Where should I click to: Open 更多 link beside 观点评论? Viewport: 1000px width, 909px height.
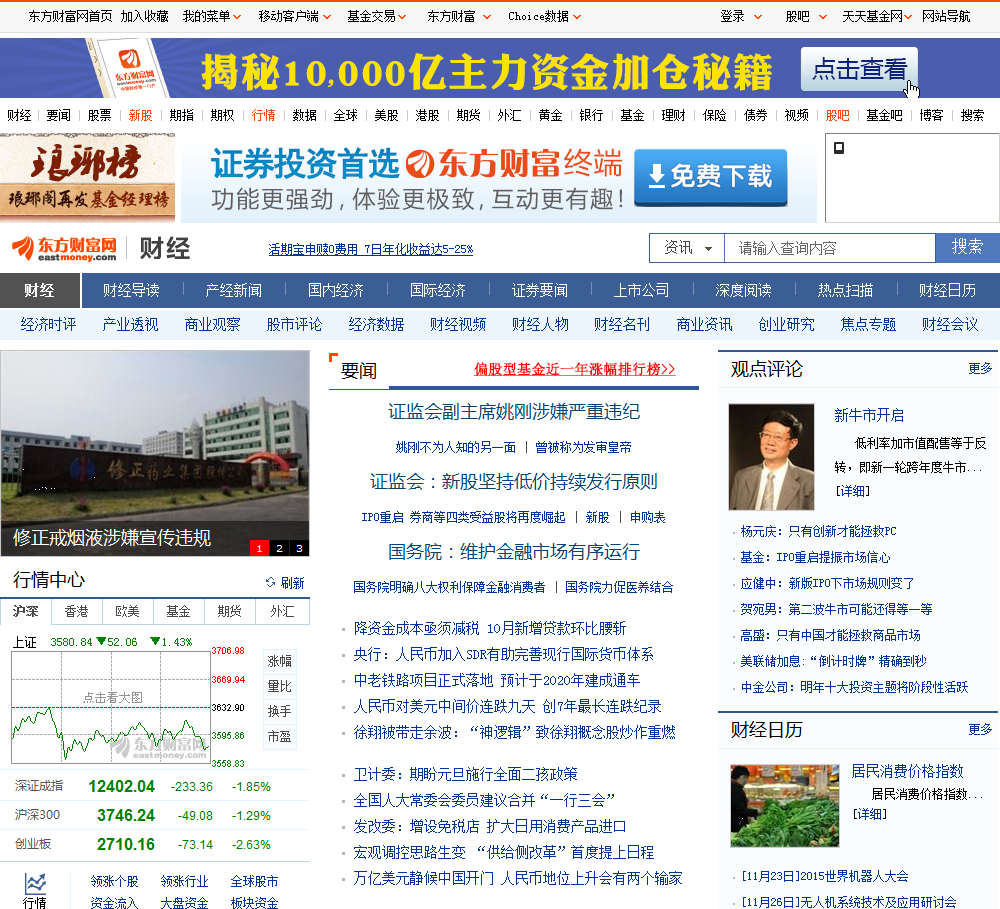point(980,369)
